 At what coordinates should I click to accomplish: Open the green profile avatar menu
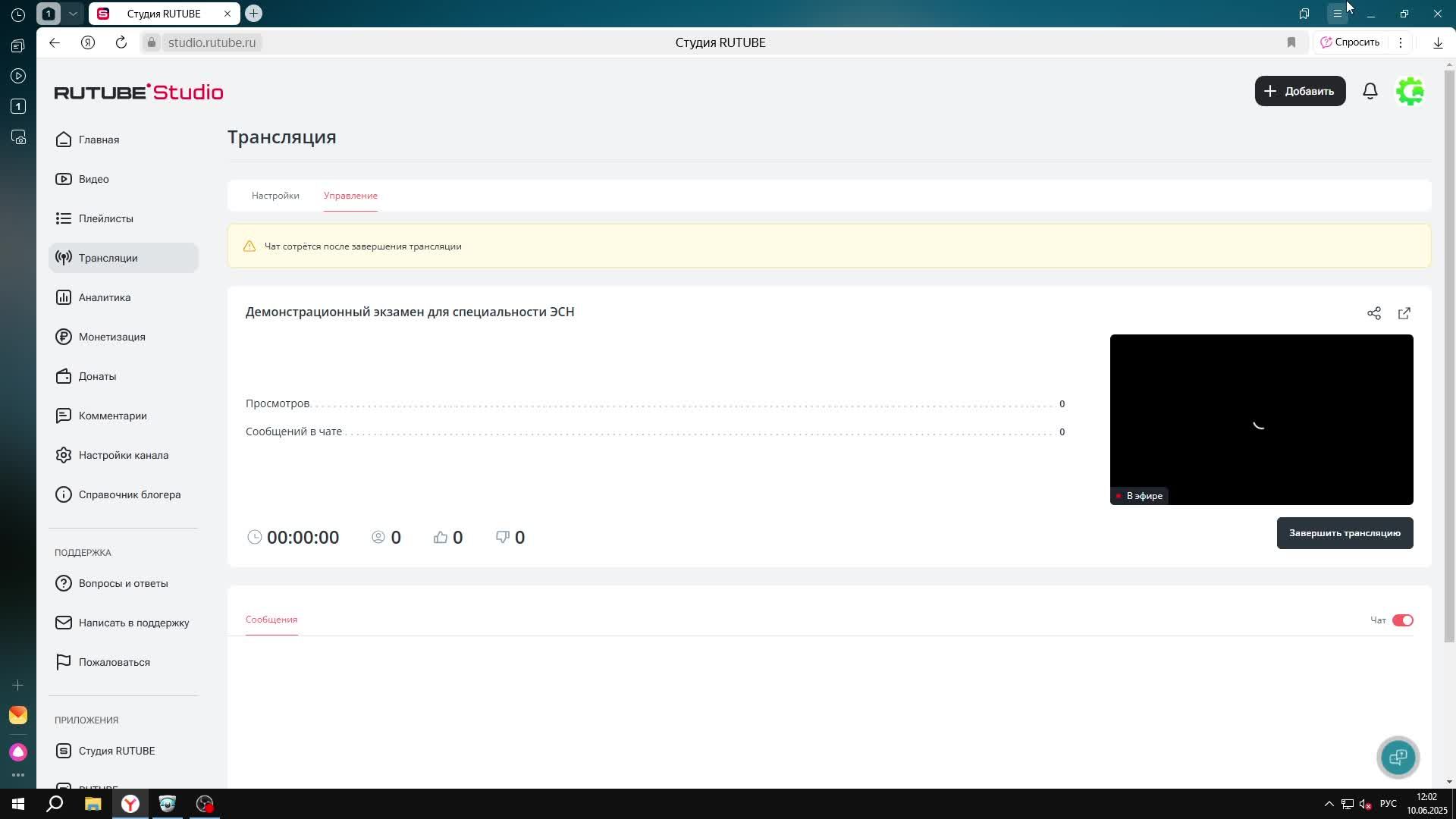(1410, 91)
